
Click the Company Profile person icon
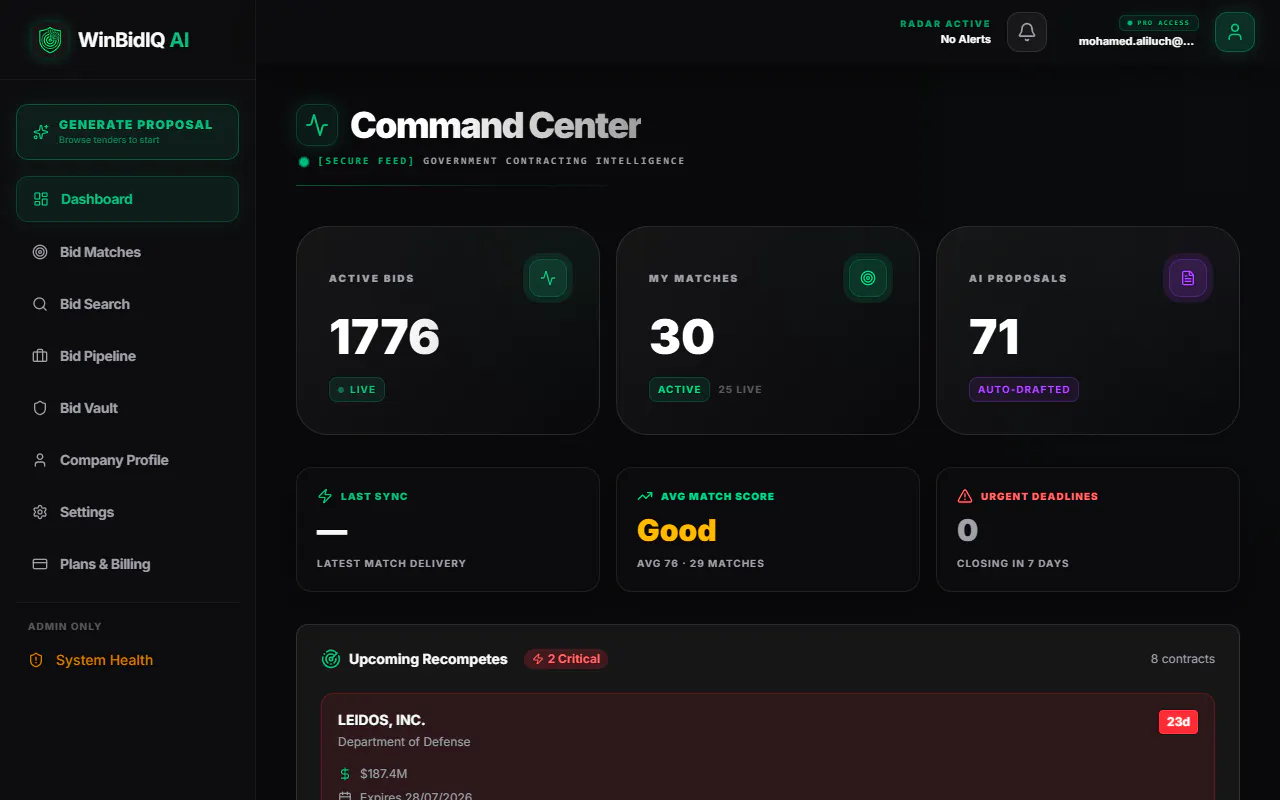click(x=40, y=460)
